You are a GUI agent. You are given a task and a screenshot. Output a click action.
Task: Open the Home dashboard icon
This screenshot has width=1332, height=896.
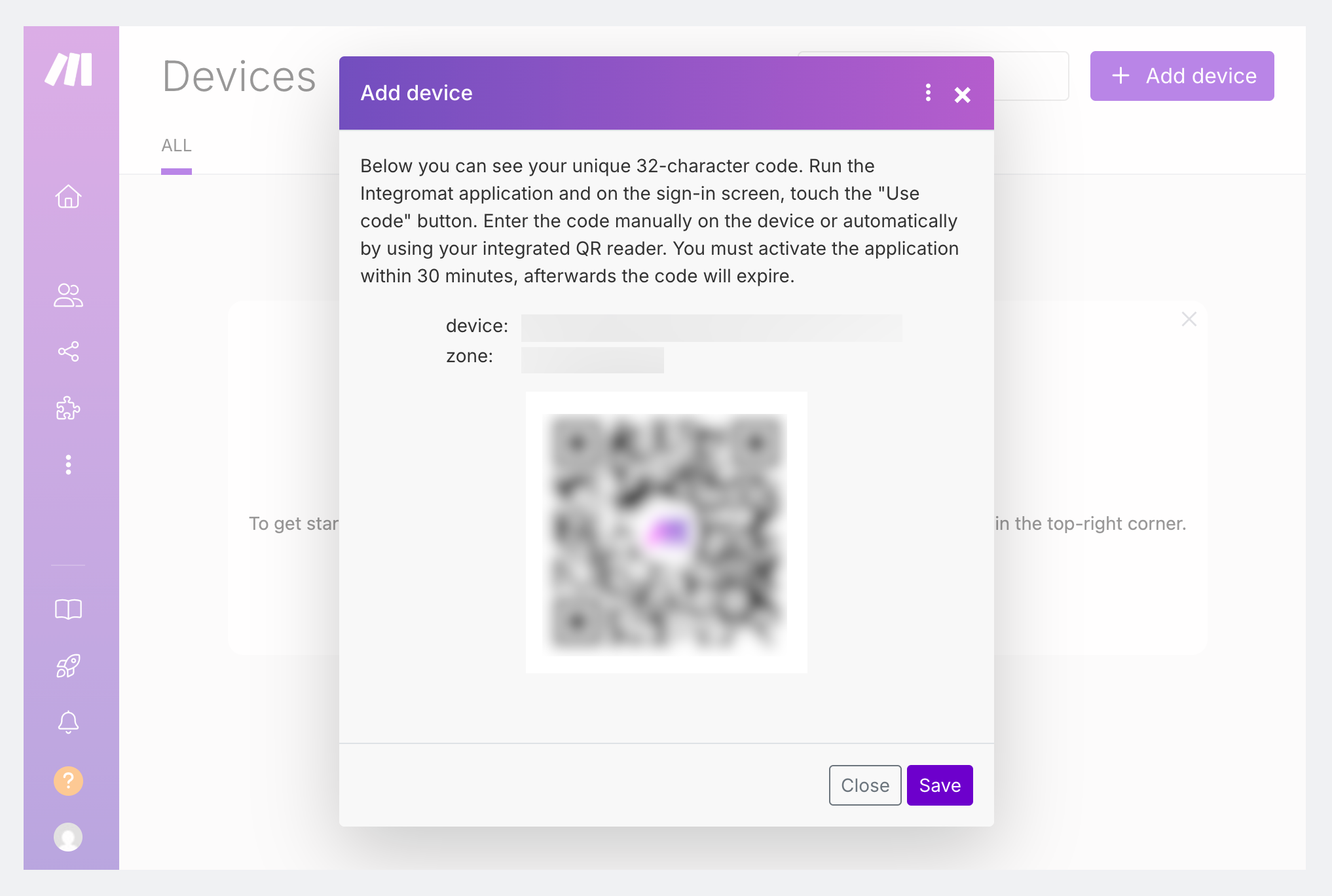pos(68,196)
